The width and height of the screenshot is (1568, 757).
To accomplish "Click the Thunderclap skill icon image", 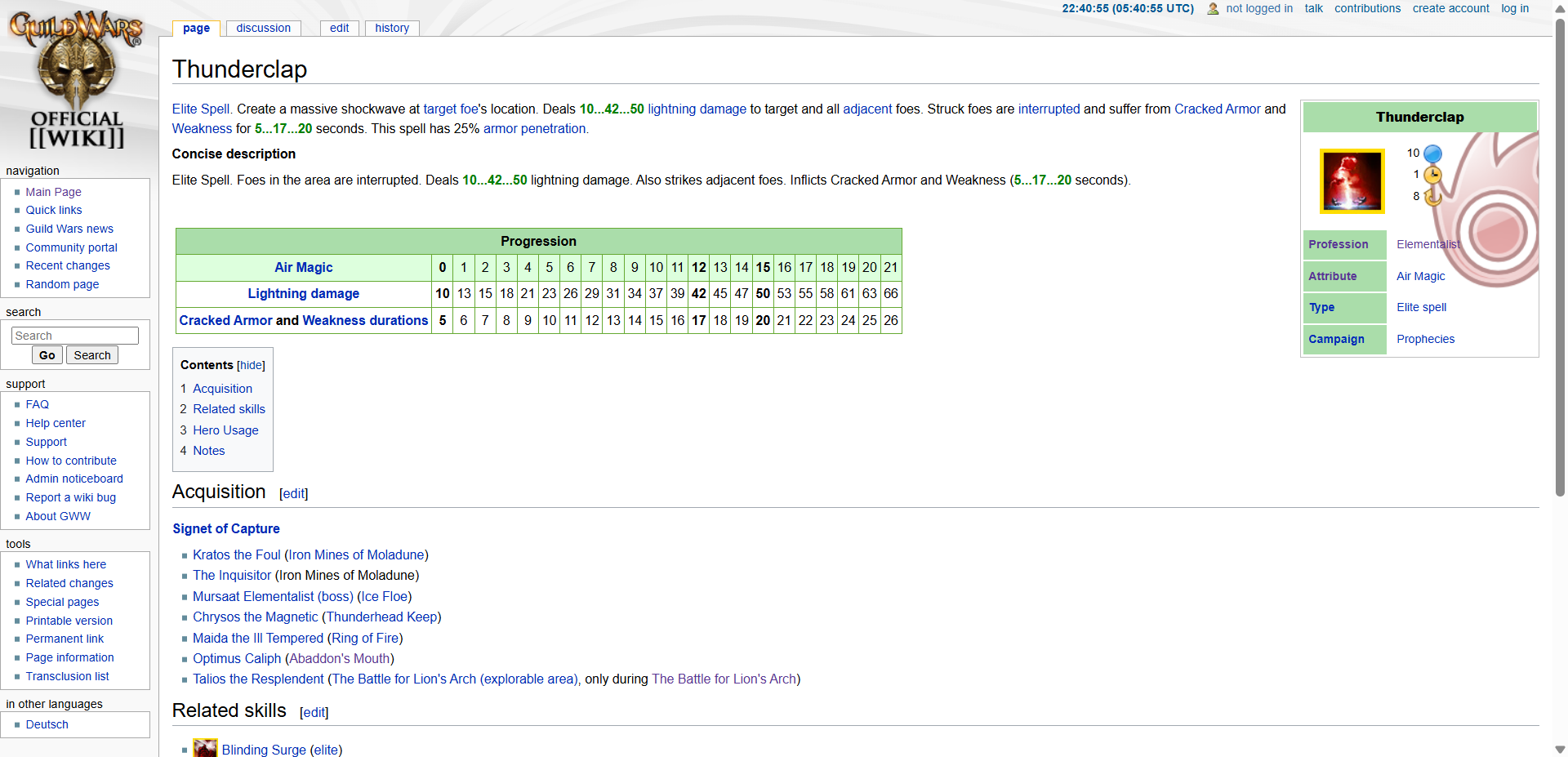I will point(1352,181).
